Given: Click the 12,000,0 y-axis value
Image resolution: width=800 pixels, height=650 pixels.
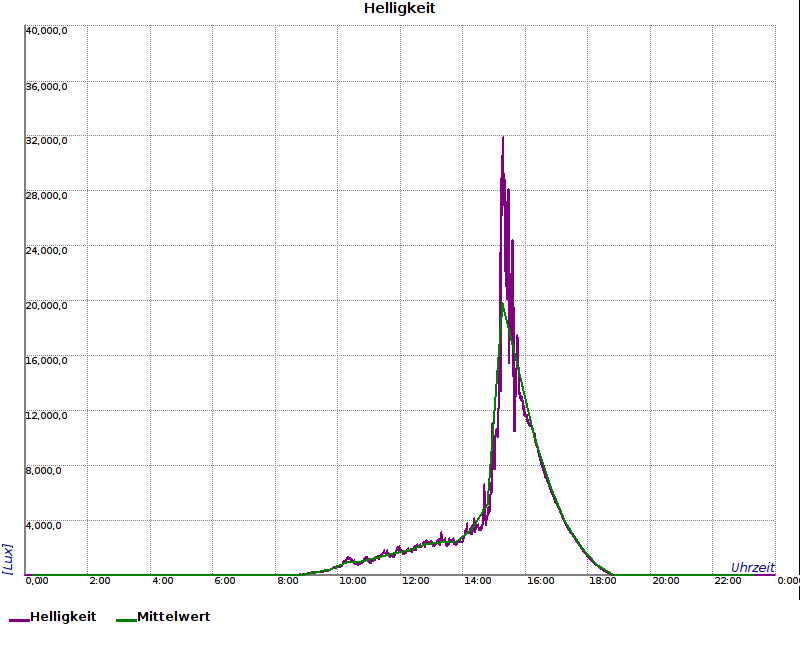Looking at the screenshot, I should point(46,416).
